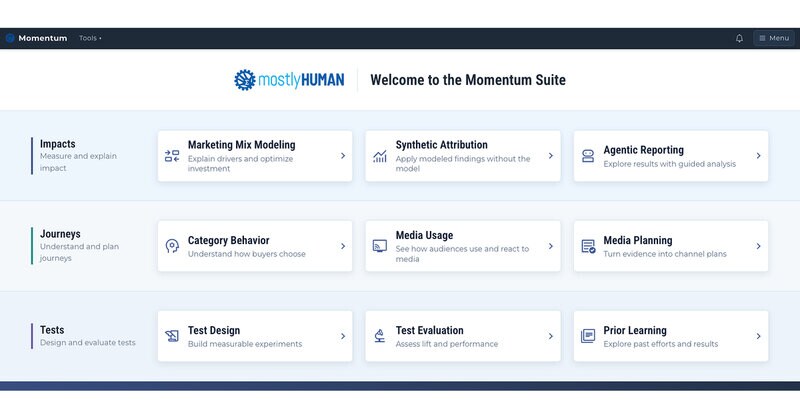This screenshot has width=800, height=419.
Task: Click the Momentum brand name
Action: click(42, 38)
